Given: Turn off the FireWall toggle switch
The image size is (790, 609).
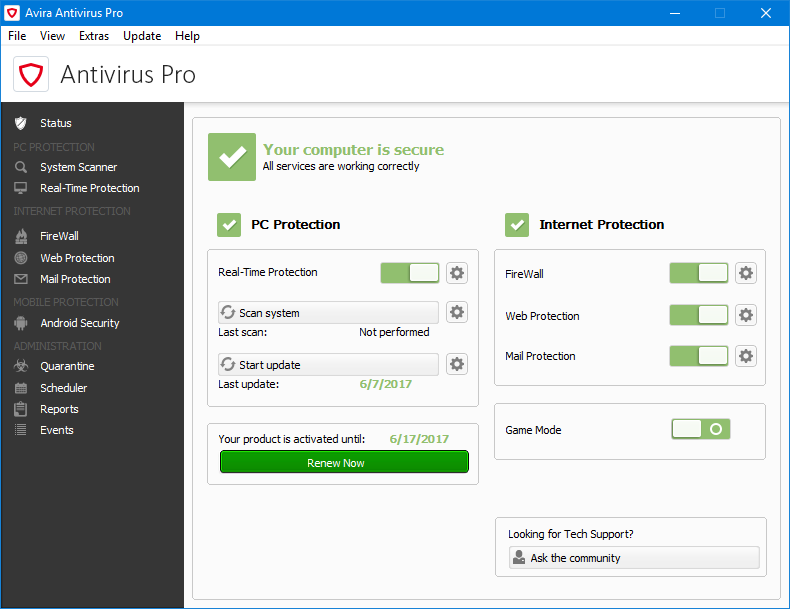Looking at the screenshot, I should point(699,273).
